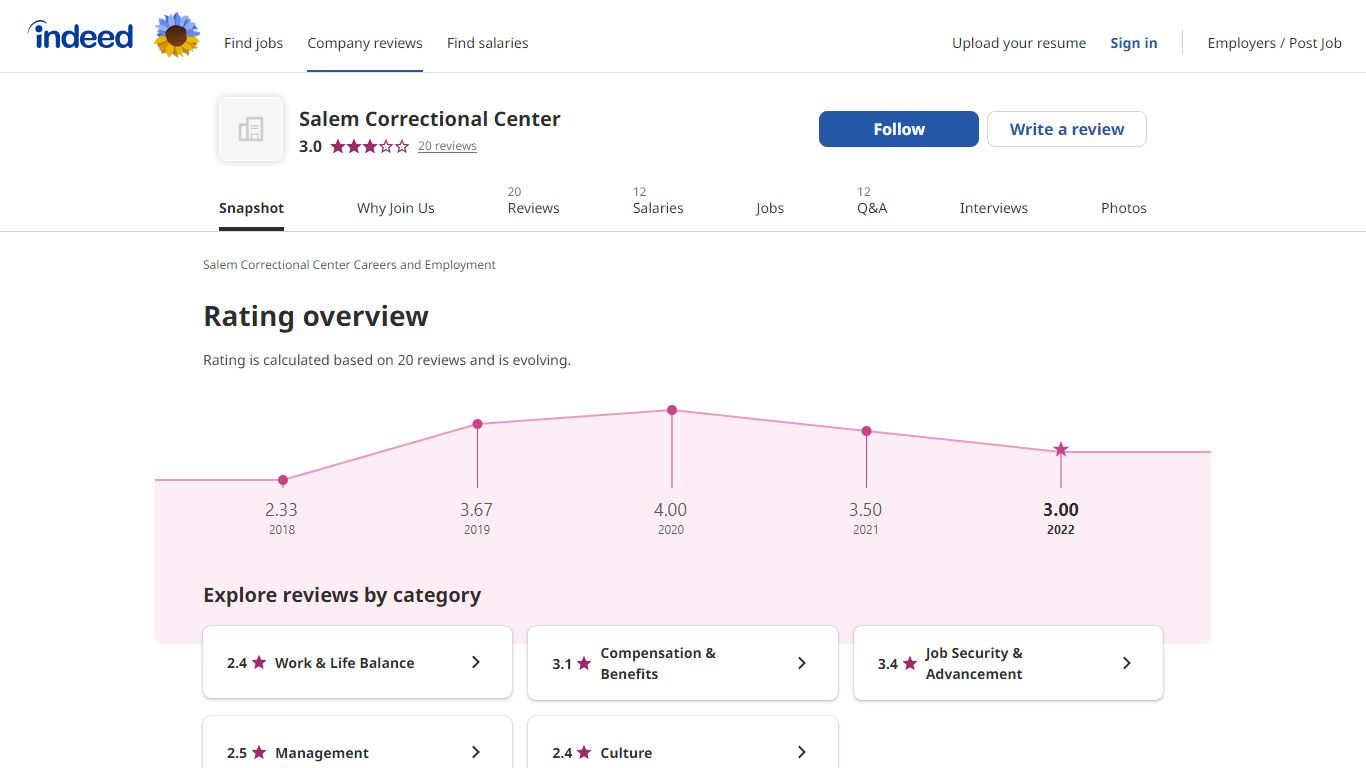Click star icon in Job Security & Advancement card
This screenshot has width=1366, height=768.
pos(910,663)
